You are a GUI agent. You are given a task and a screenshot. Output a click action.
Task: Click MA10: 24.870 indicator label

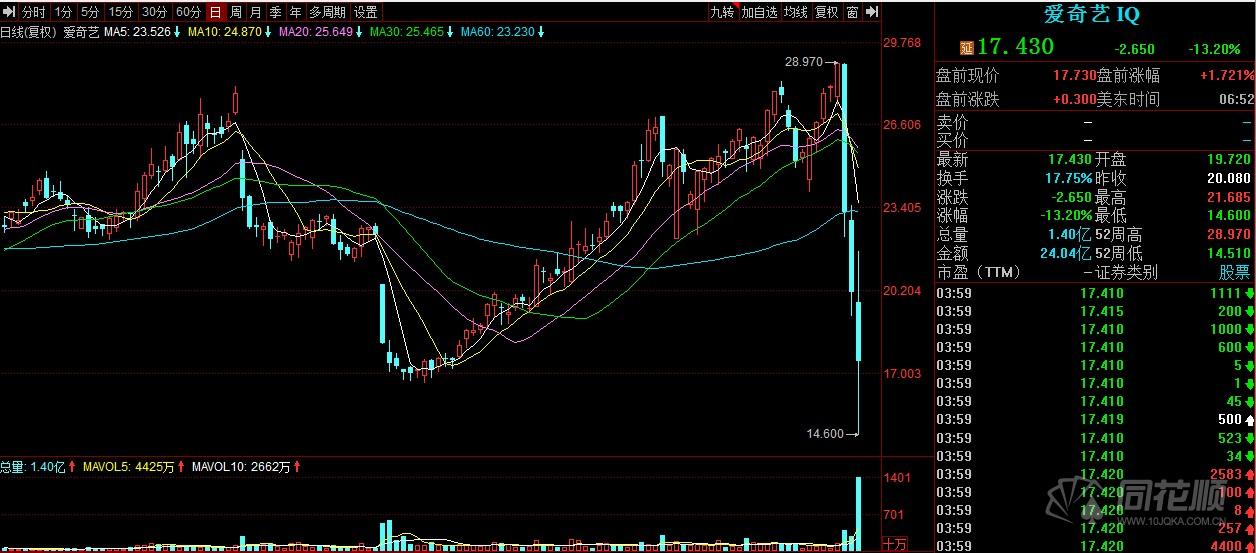pyautogui.click(x=224, y=32)
